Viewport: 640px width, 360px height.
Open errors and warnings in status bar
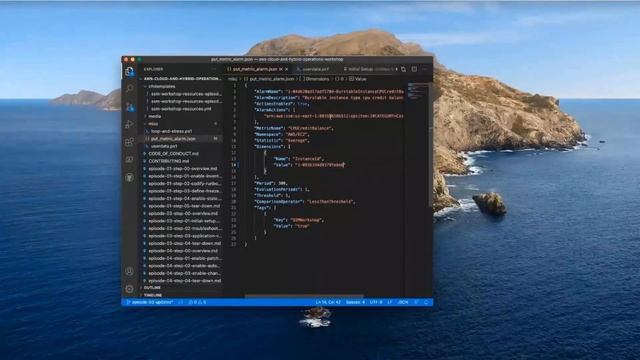coord(198,302)
